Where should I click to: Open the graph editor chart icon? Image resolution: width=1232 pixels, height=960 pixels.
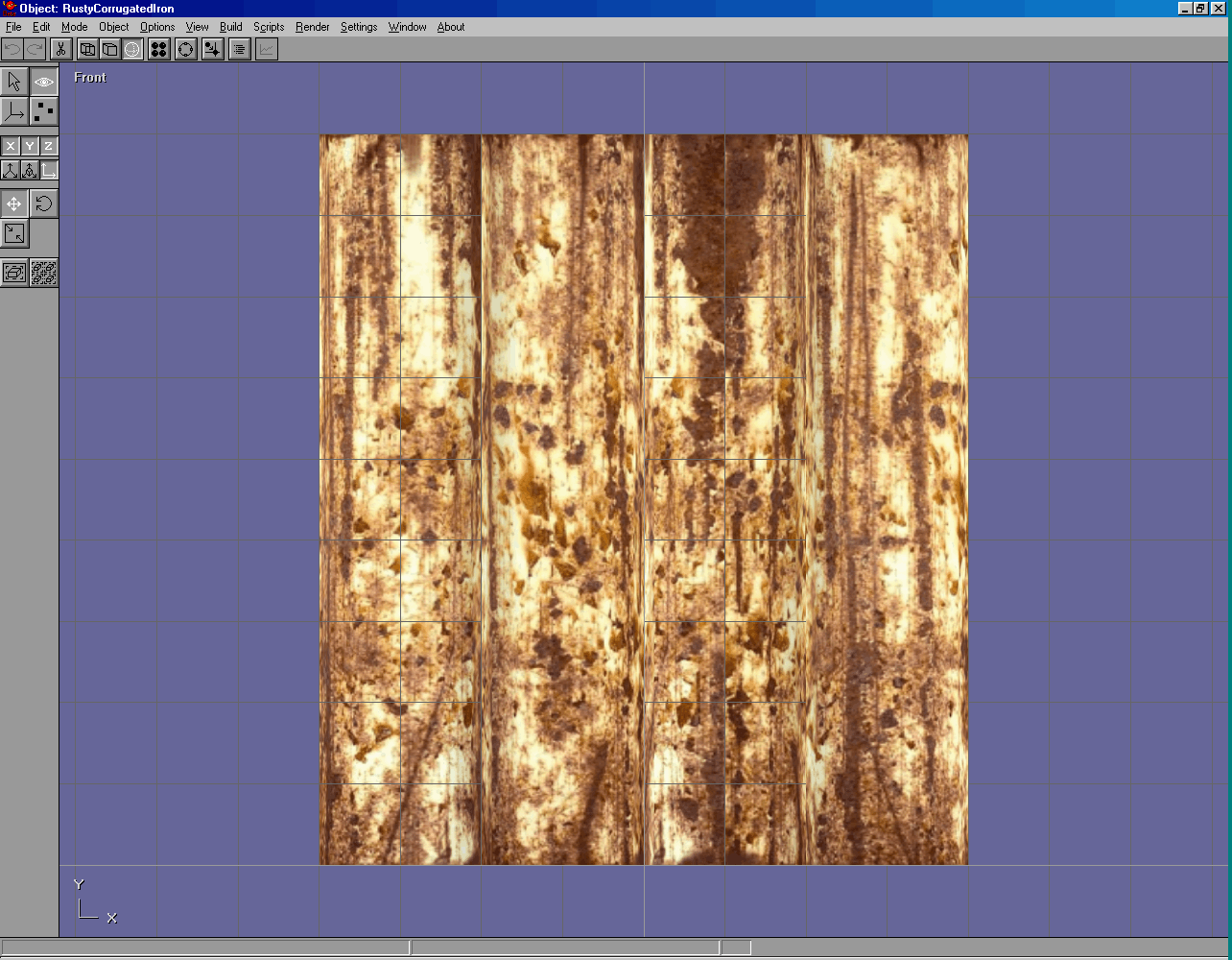tap(267, 49)
